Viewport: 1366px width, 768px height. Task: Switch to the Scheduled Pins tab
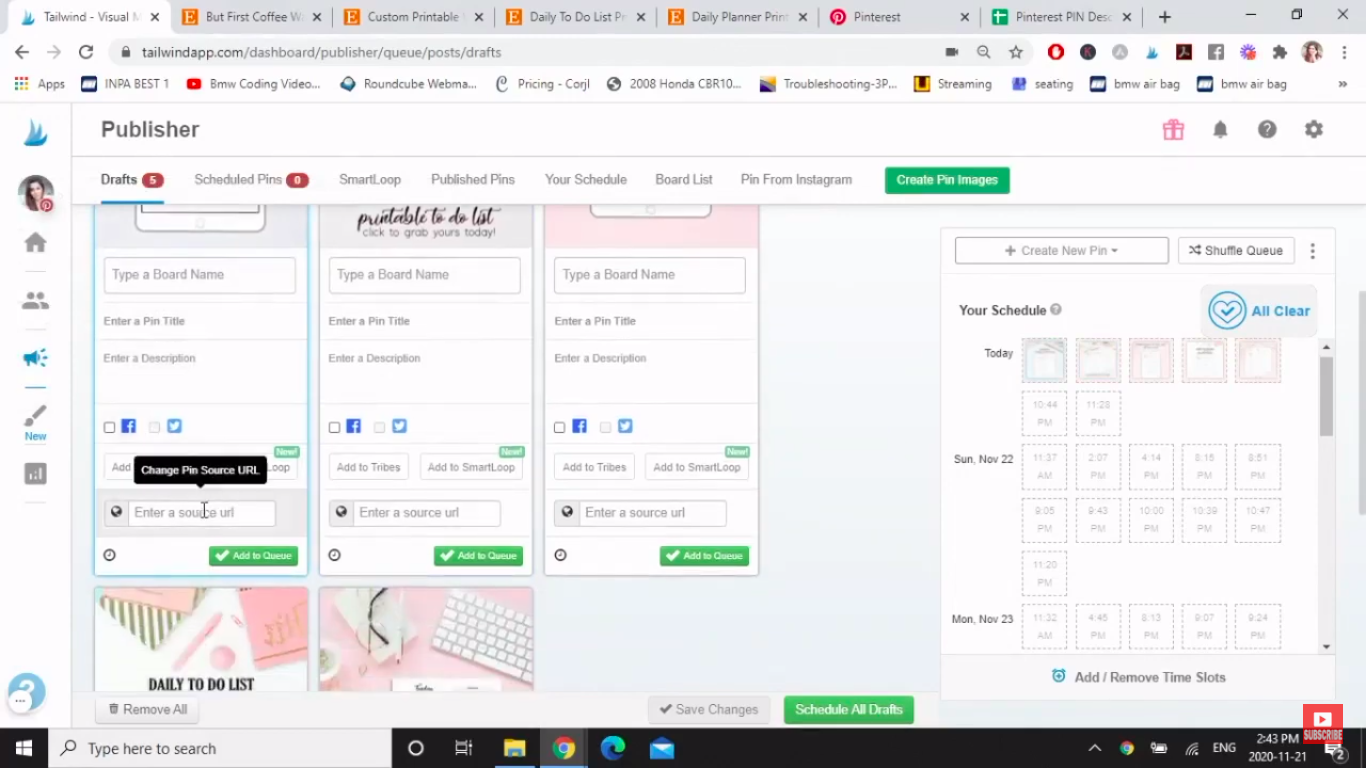(251, 180)
